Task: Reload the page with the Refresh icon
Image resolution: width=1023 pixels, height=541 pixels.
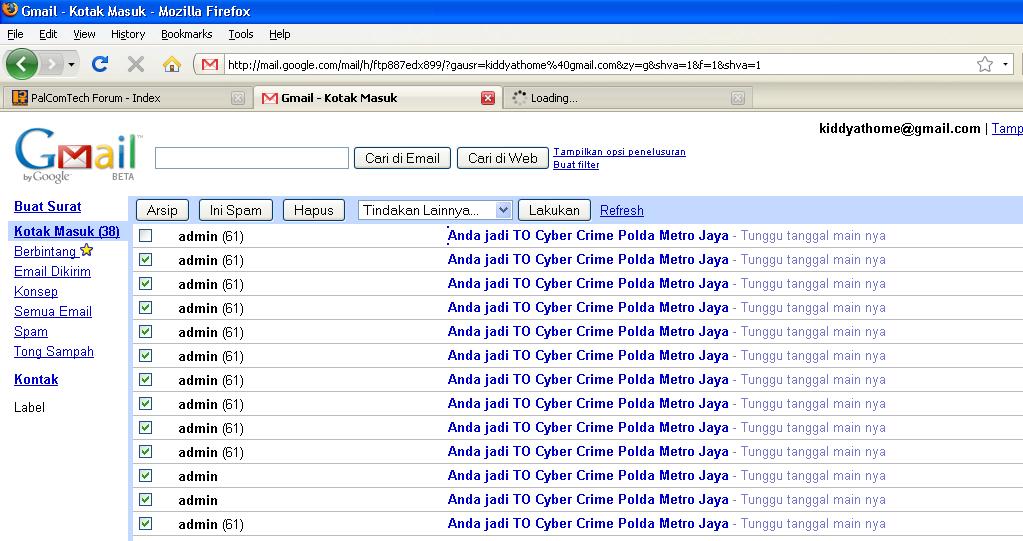Action: coord(100,64)
